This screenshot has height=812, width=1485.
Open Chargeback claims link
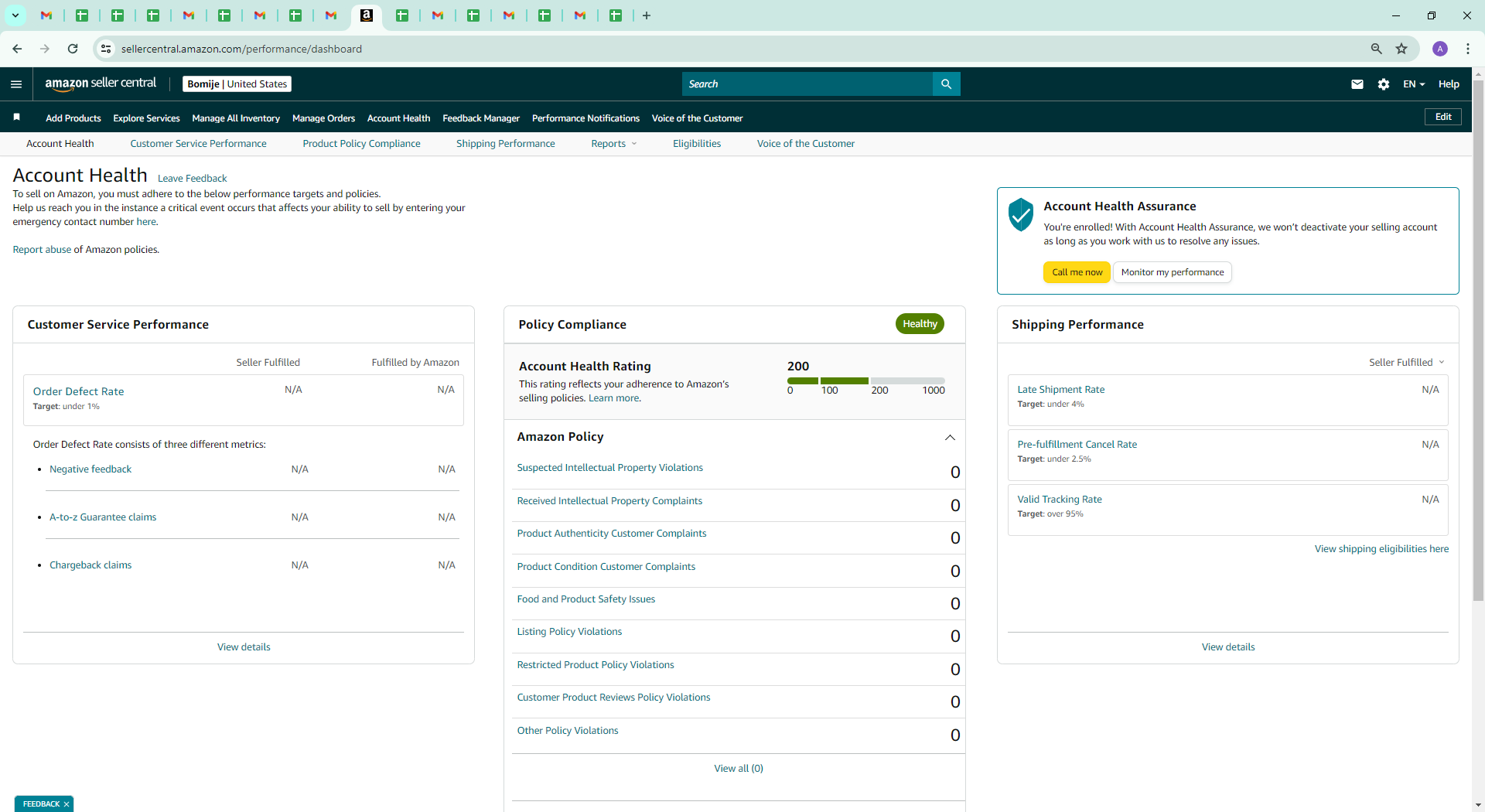pyautogui.click(x=90, y=565)
